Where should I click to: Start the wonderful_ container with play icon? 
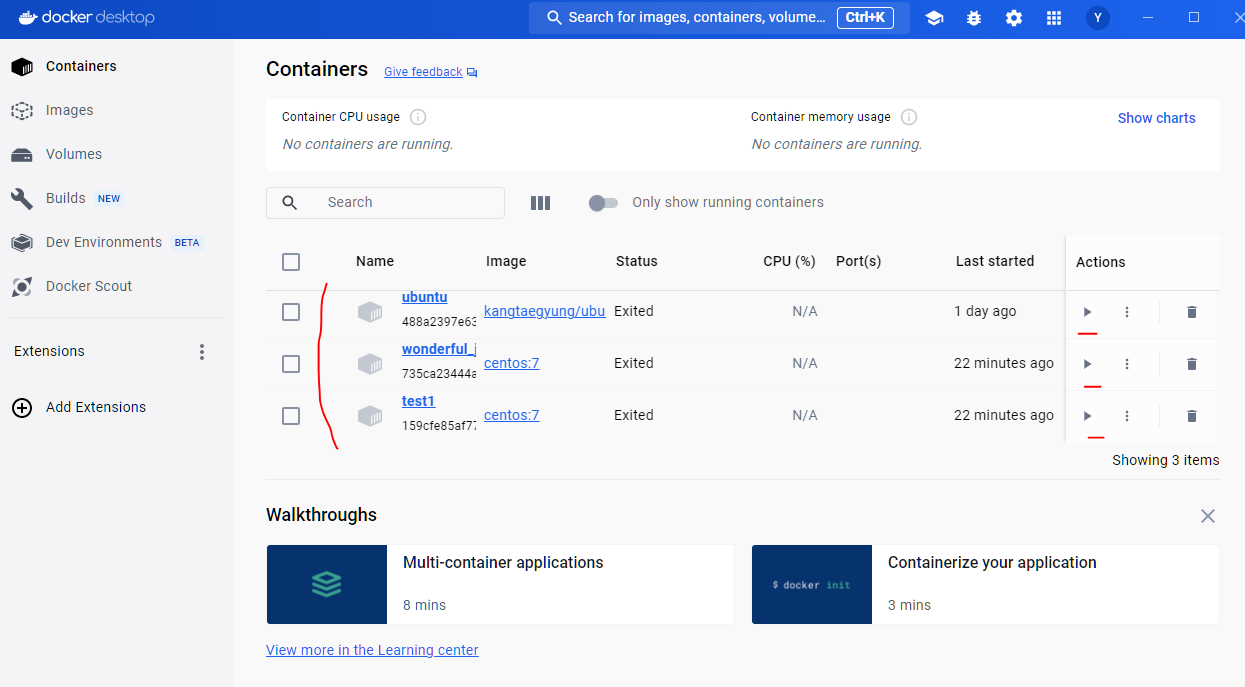tap(1087, 364)
